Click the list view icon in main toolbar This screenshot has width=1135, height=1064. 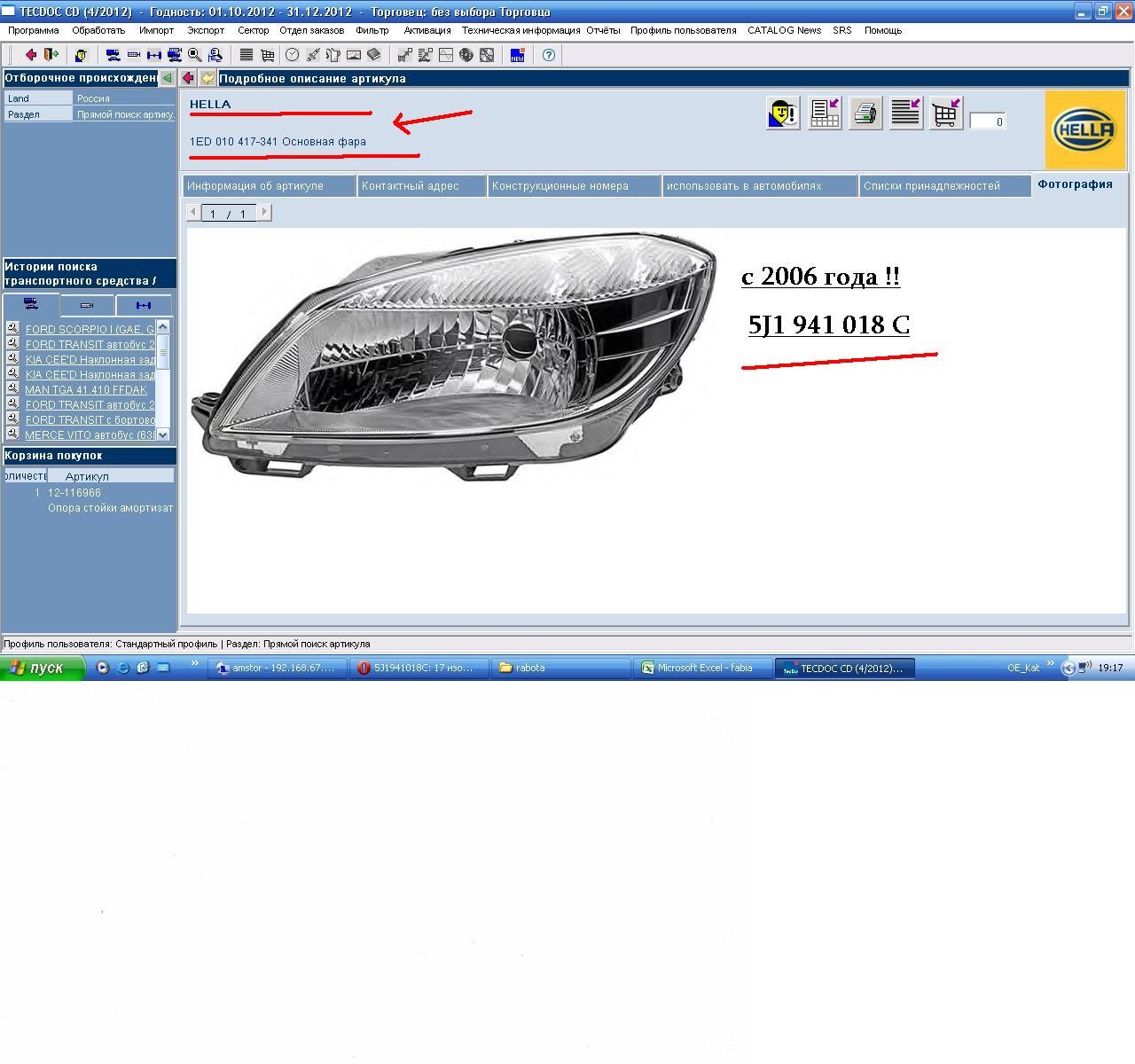coord(247,55)
